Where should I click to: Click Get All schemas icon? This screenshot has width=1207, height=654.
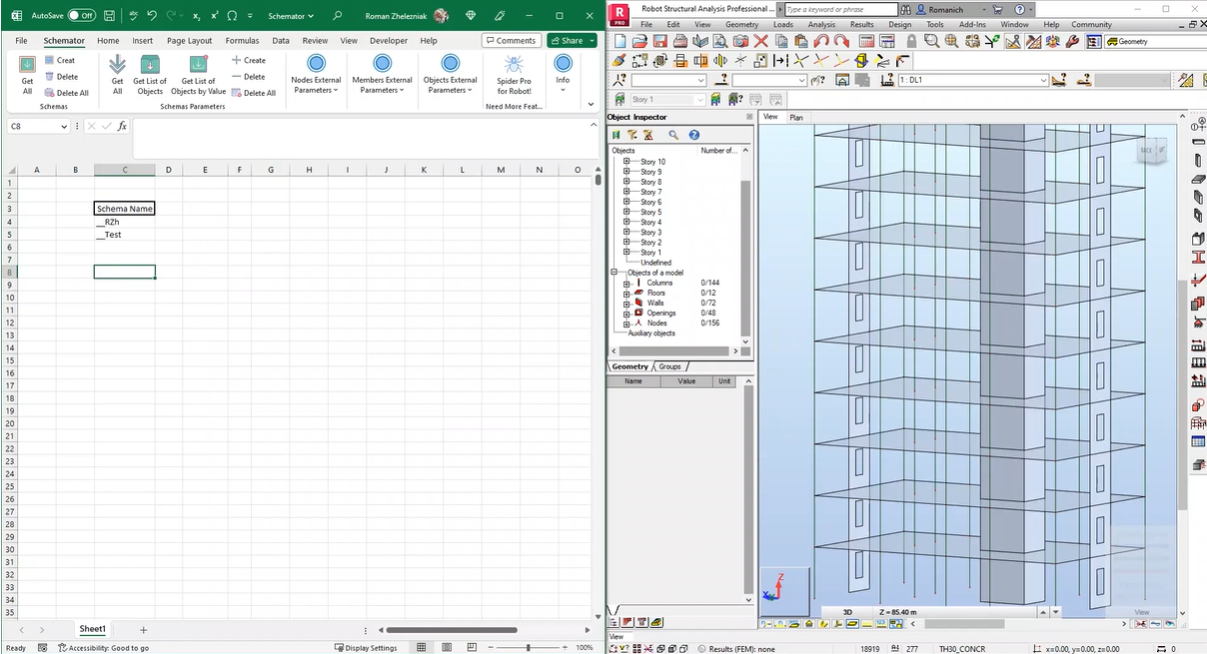point(27,66)
